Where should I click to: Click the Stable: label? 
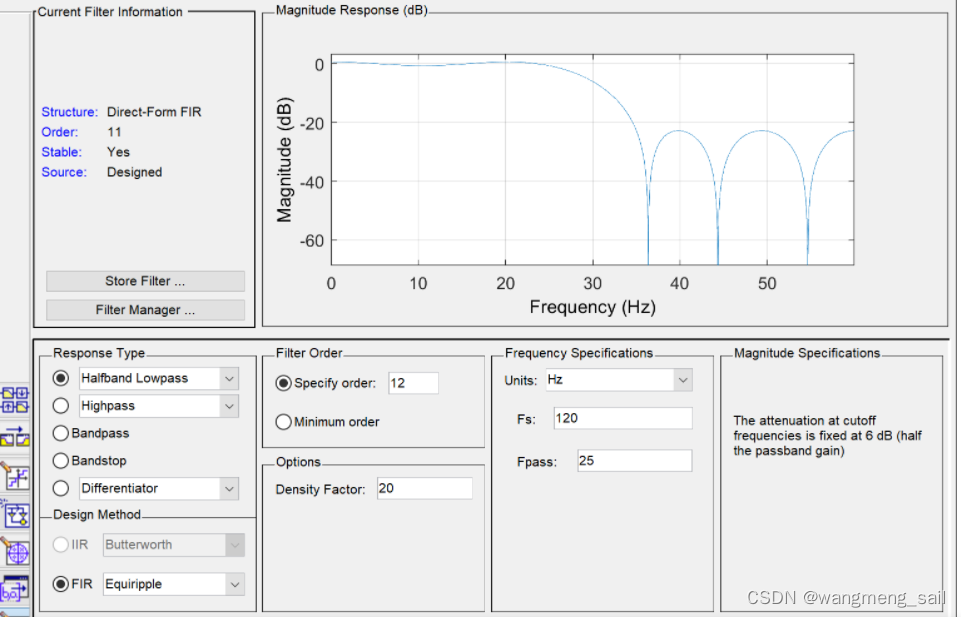pos(61,152)
